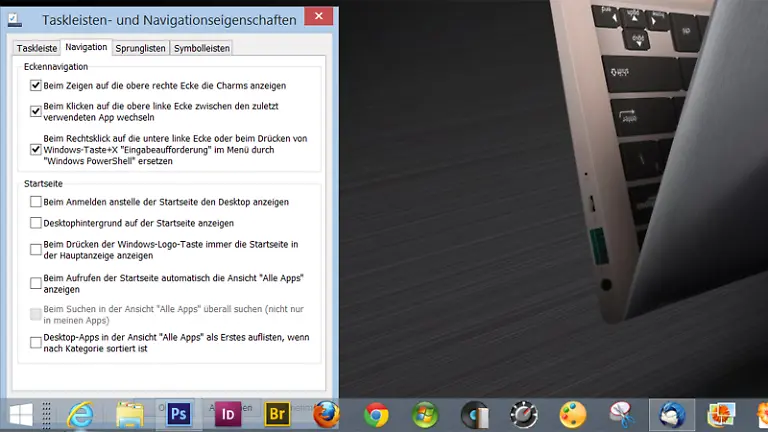Launch InDesign from the taskbar
Viewport: 768px width, 432px height.
229,413
